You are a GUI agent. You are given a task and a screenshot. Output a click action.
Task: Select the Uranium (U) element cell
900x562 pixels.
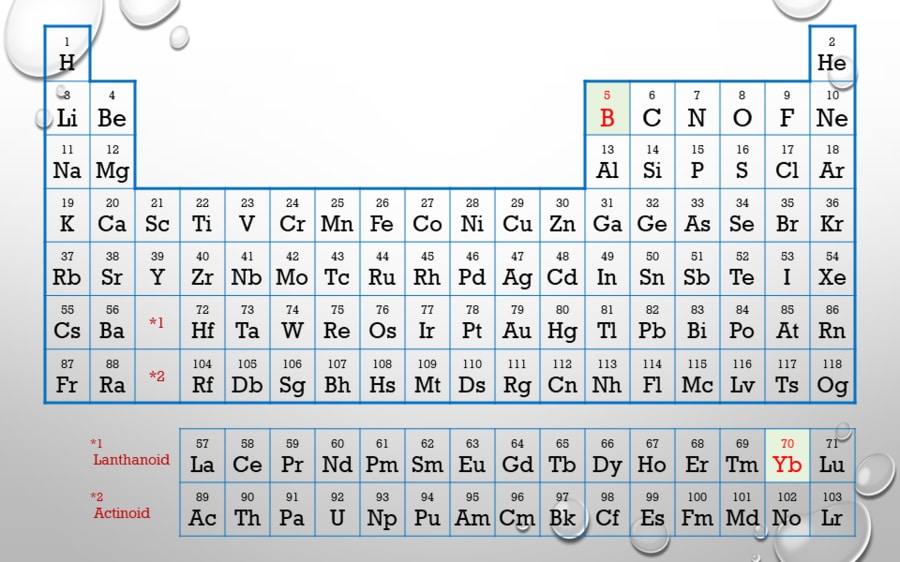tap(337, 509)
